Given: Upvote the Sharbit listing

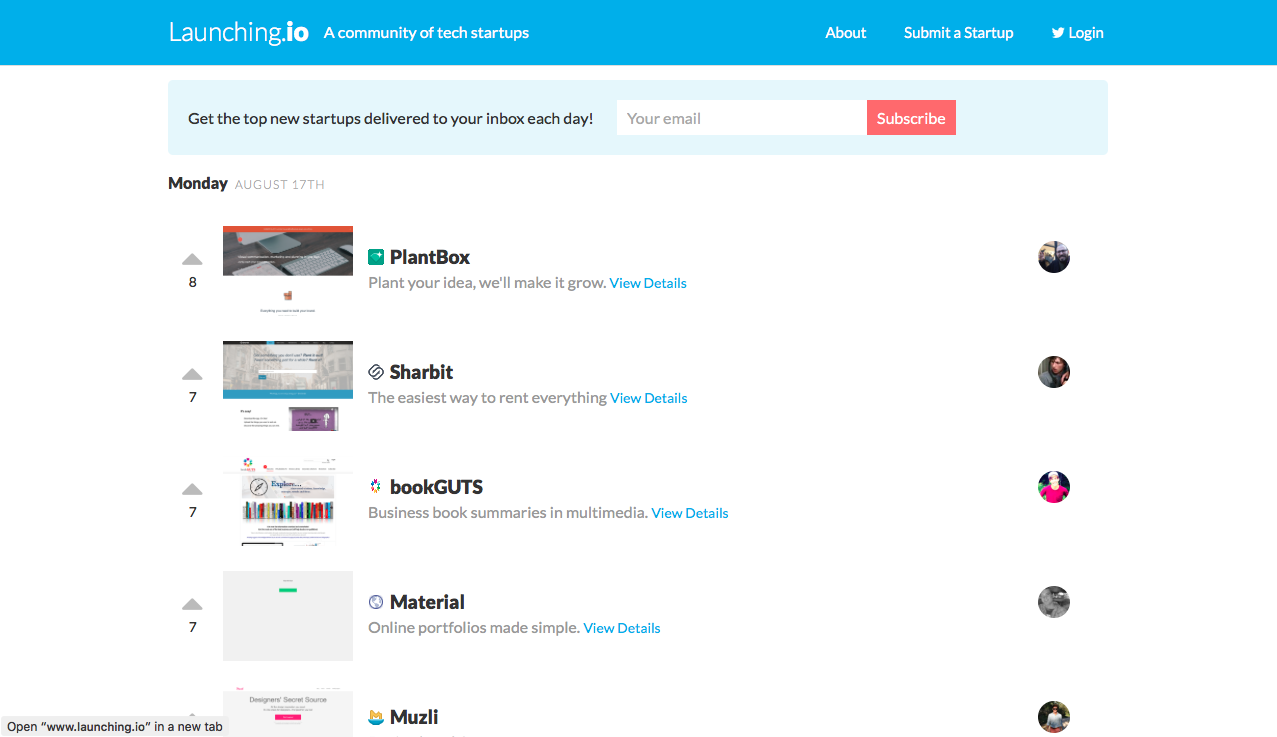Looking at the screenshot, I should pos(192,373).
